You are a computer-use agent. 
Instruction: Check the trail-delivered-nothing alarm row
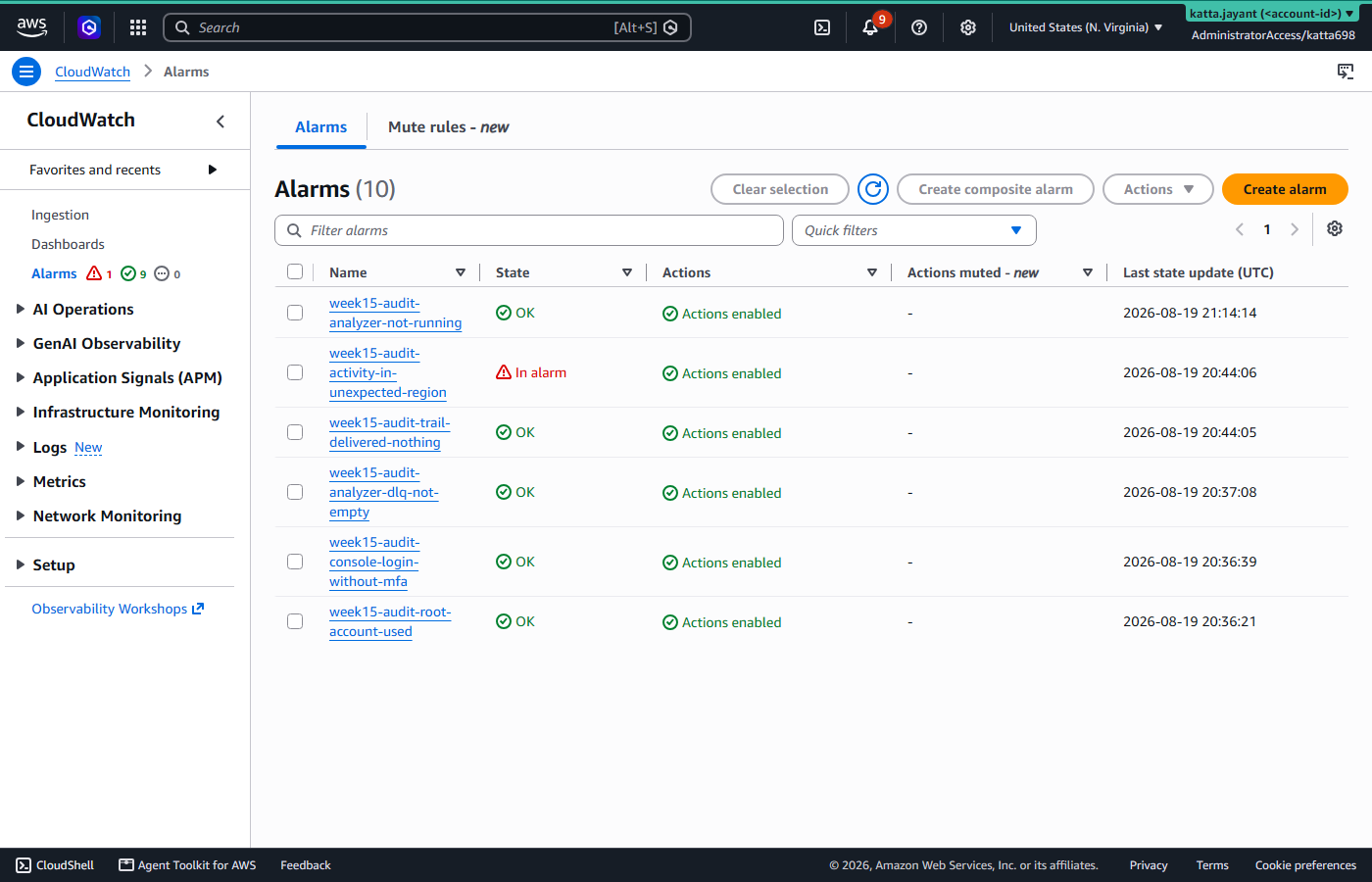coord(295,432)
